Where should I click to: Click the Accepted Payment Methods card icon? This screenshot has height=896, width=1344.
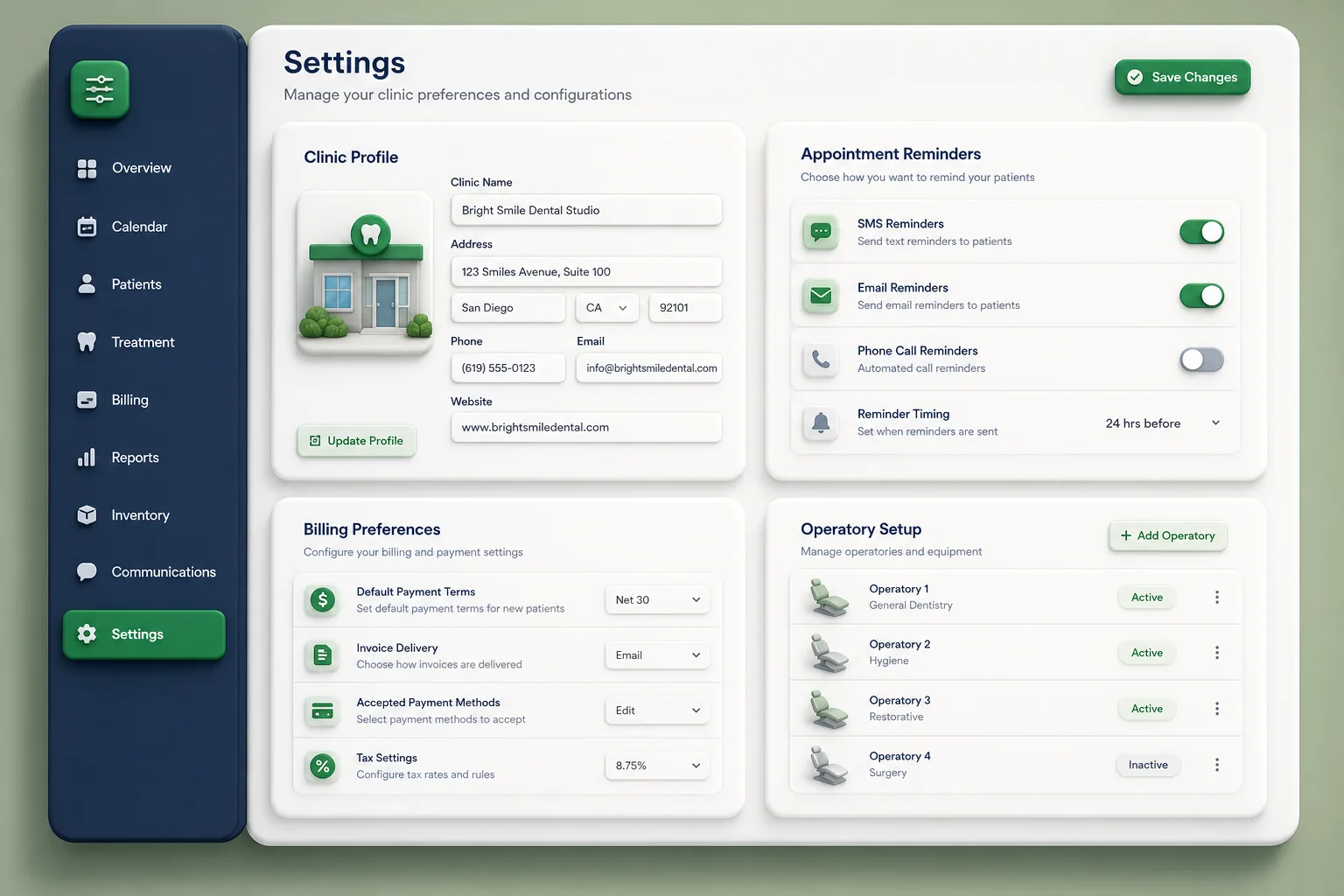pyautogui.click(x=323, y=710)
